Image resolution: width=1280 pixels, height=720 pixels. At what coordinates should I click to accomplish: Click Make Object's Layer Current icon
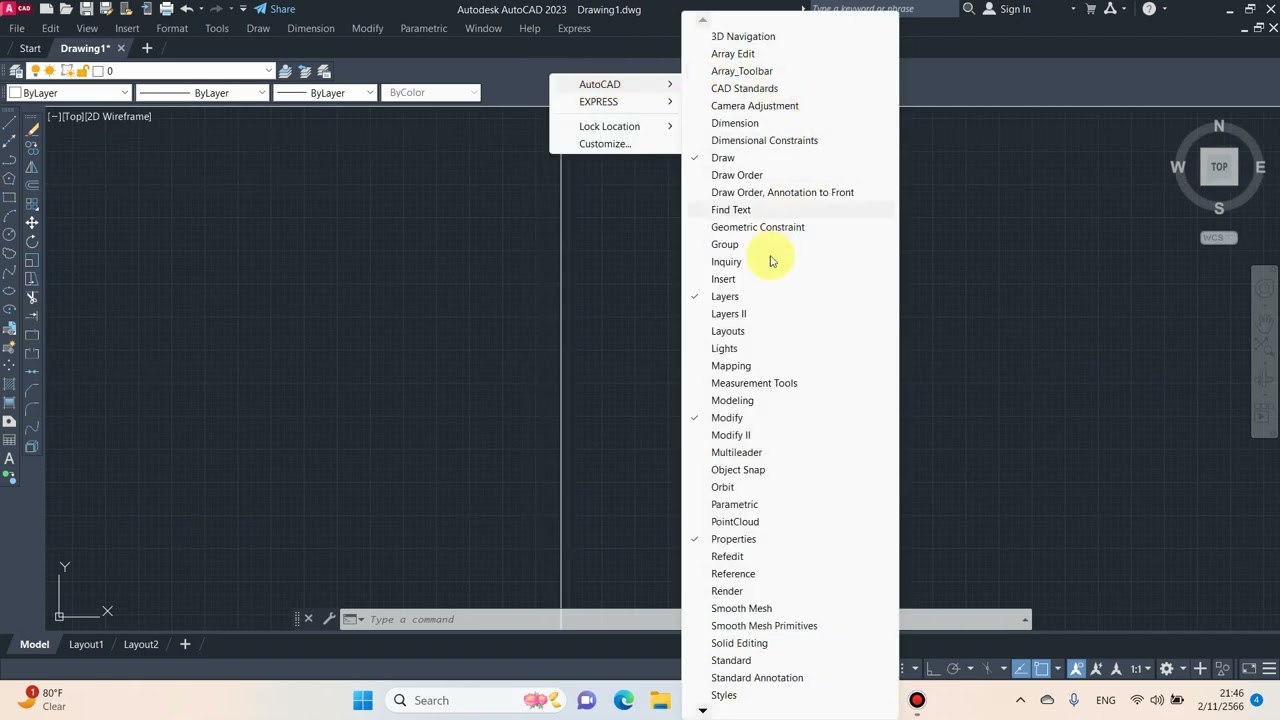pos(286,71)
